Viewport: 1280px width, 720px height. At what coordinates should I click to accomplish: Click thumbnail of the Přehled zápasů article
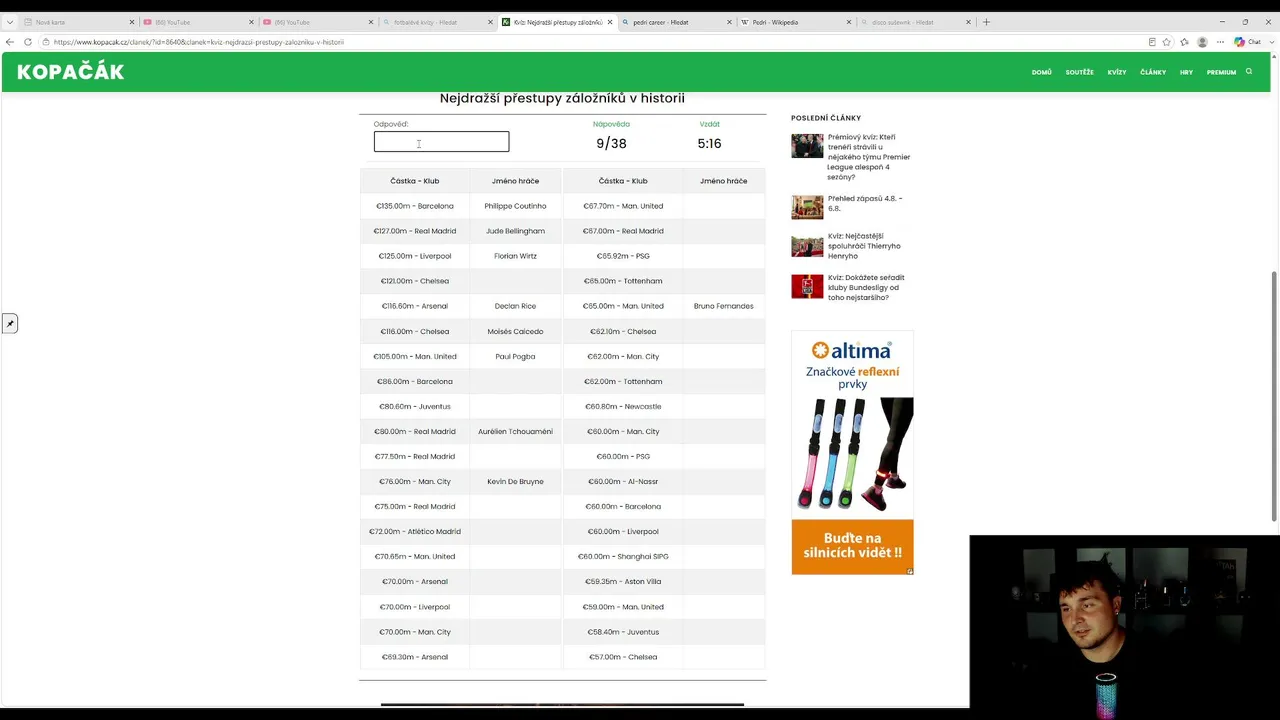tap(807, 207)
